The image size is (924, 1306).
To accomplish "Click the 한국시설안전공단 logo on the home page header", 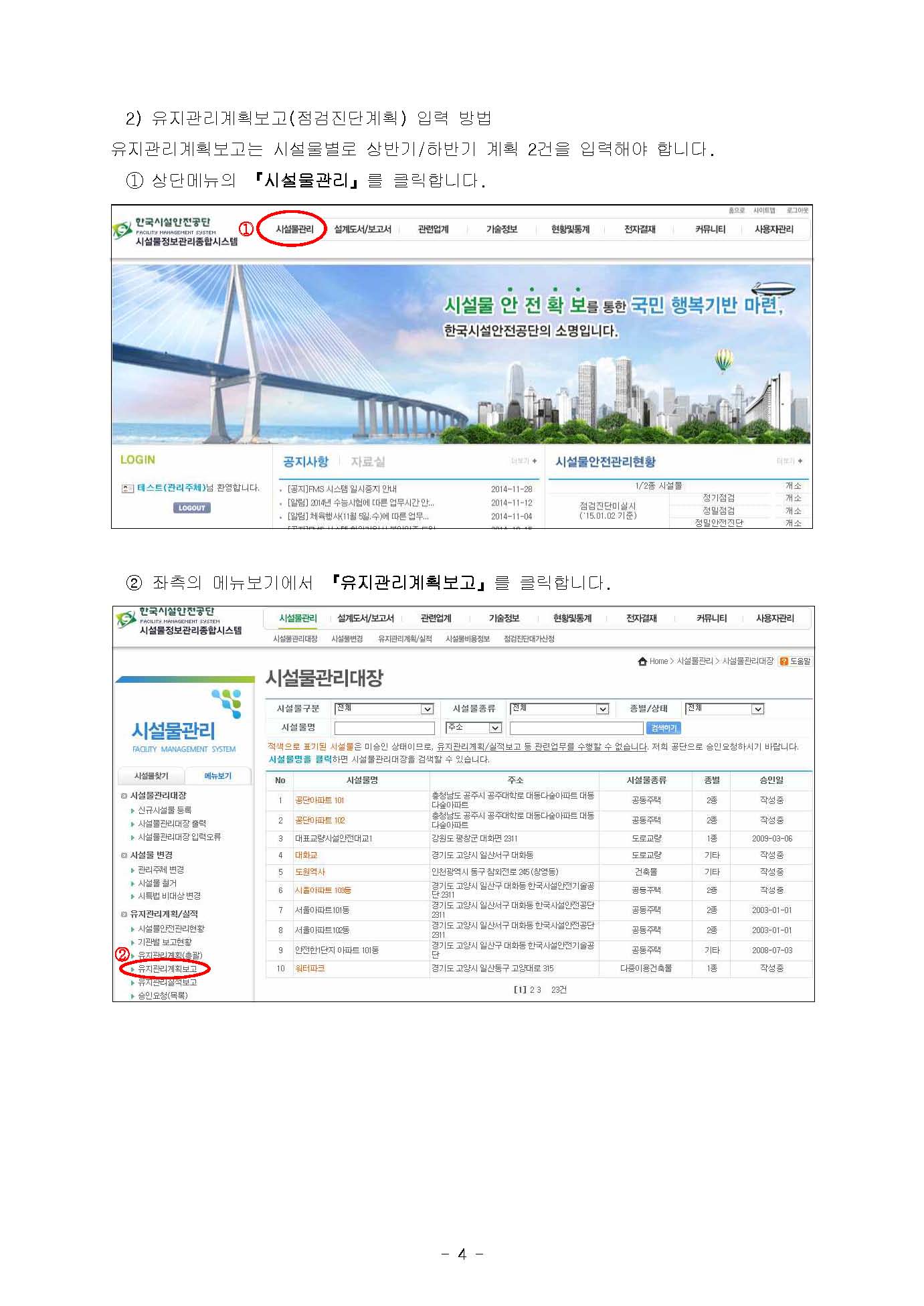I will point(175,231).
